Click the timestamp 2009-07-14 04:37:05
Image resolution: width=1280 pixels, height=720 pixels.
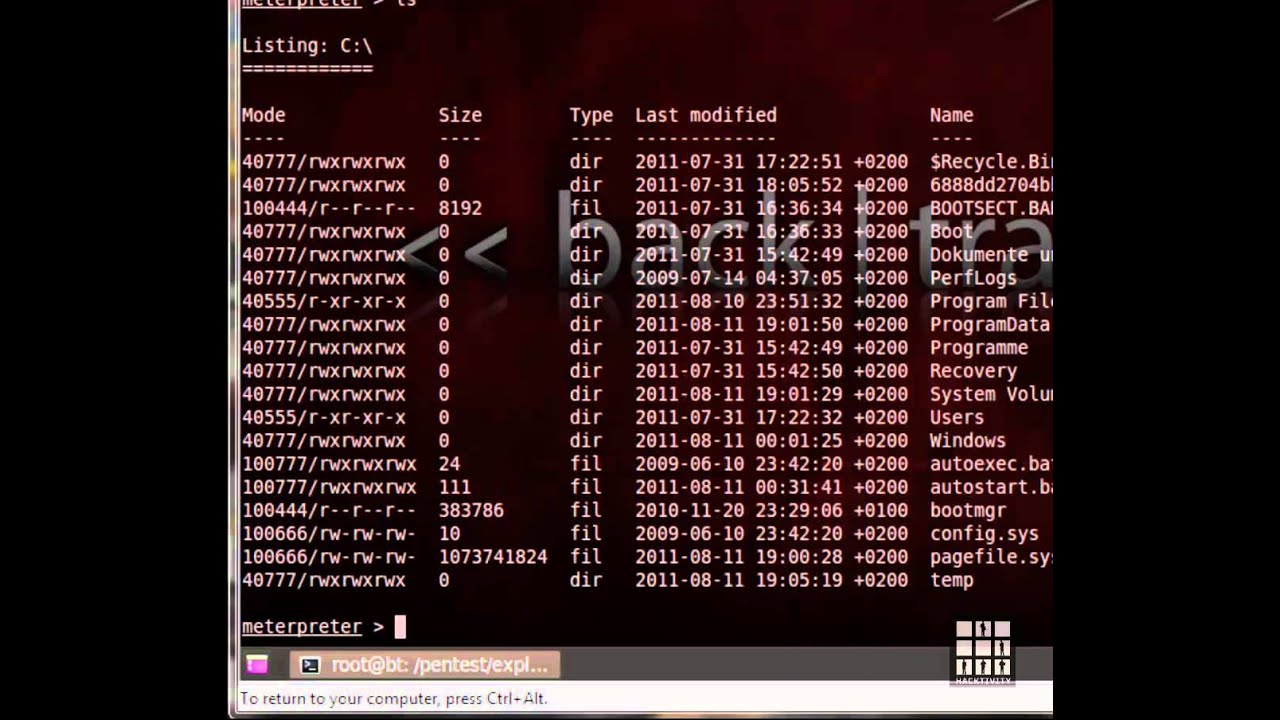point(739,278)
